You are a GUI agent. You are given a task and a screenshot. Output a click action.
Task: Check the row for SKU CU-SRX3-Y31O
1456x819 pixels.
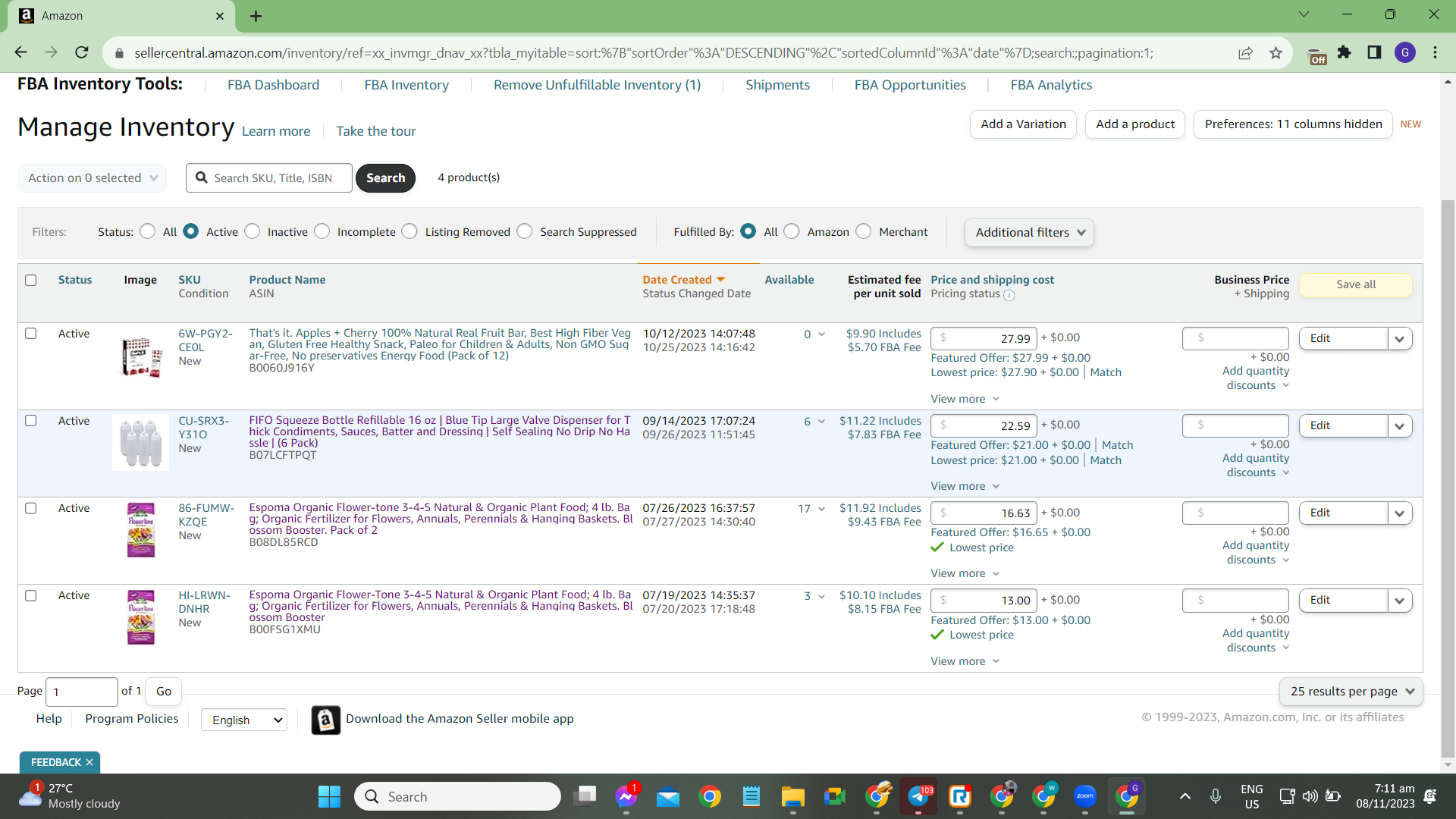(x=31, y=421)
